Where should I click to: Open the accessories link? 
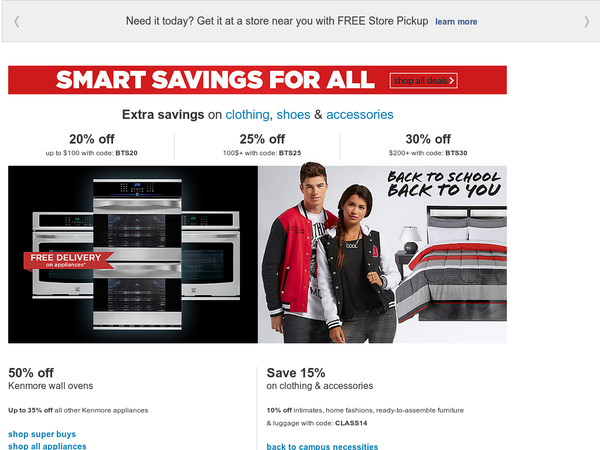coord(360,114)
